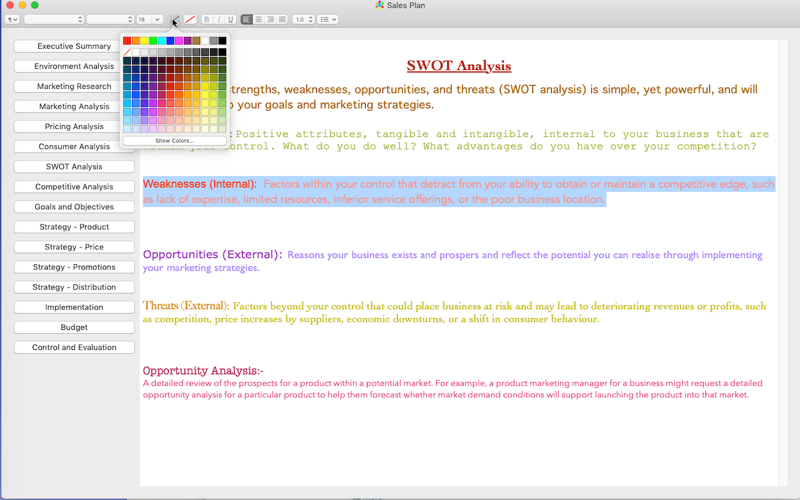
Task: Open Strategy - Promotions section
Action: click(x=74, y=267)
